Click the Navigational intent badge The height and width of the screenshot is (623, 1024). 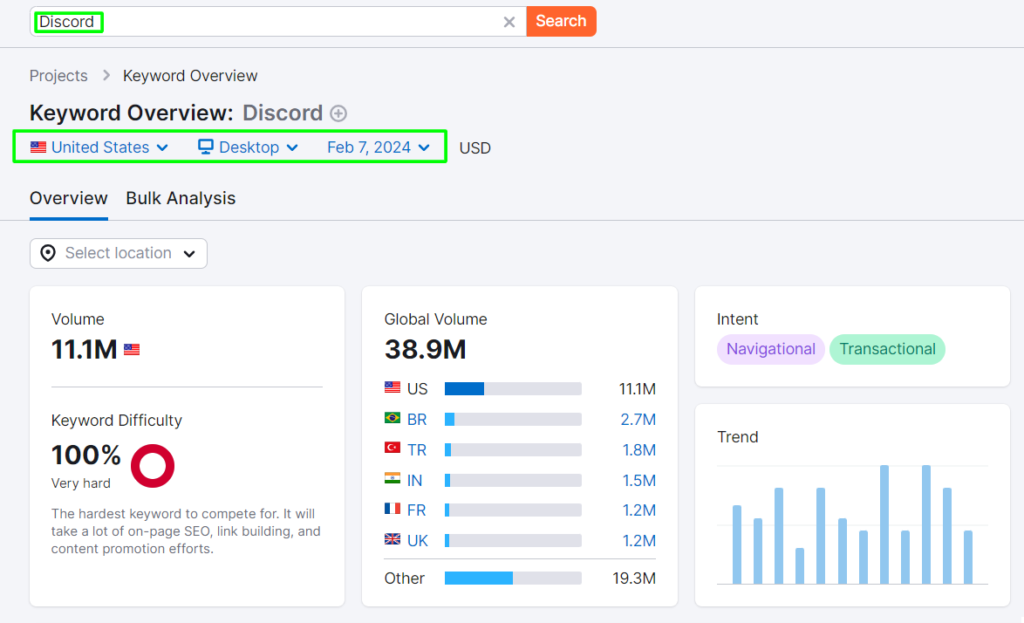click(x=771, y=349)
